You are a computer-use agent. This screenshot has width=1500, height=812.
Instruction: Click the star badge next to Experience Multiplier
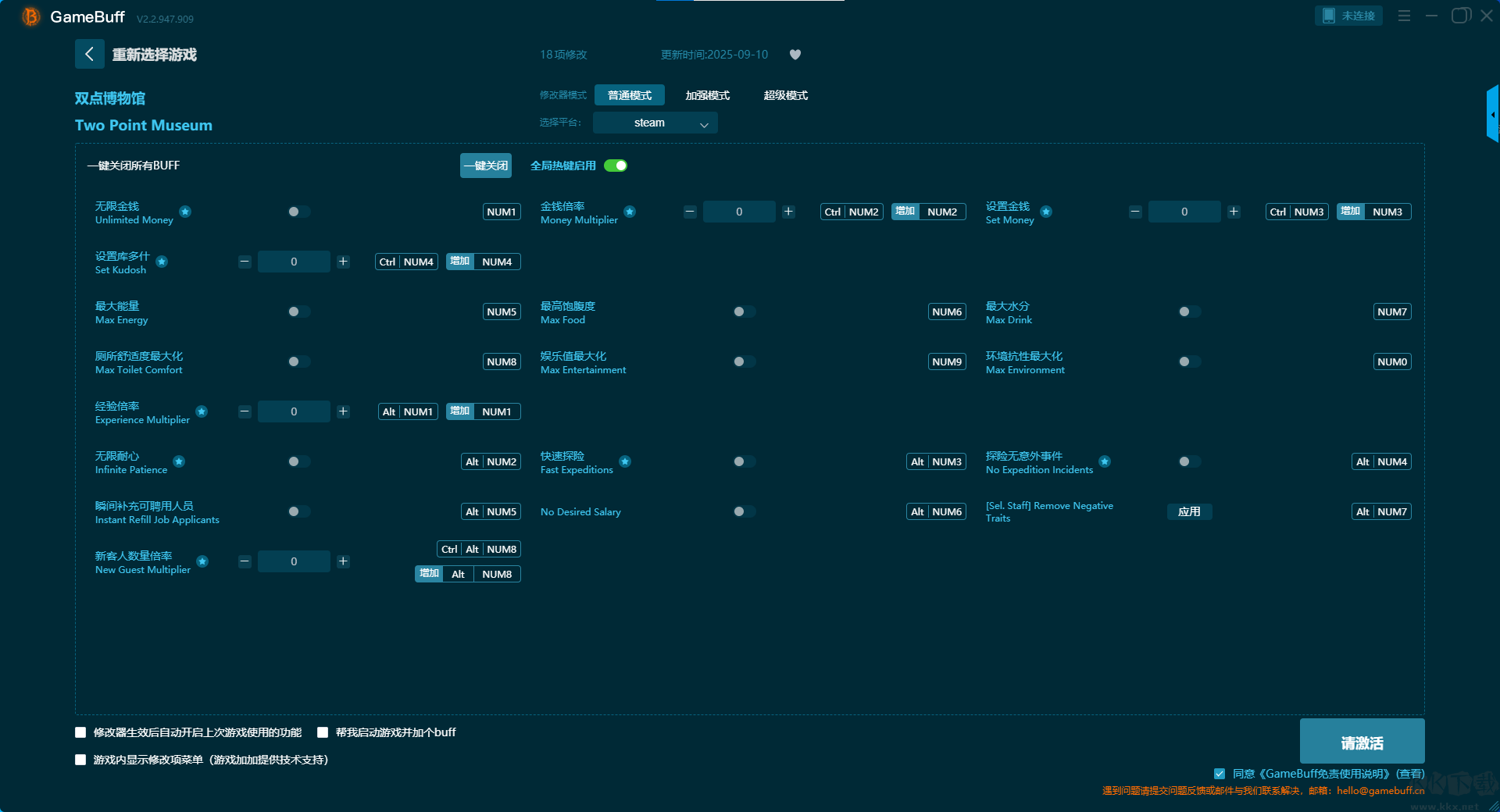[202, 411]
